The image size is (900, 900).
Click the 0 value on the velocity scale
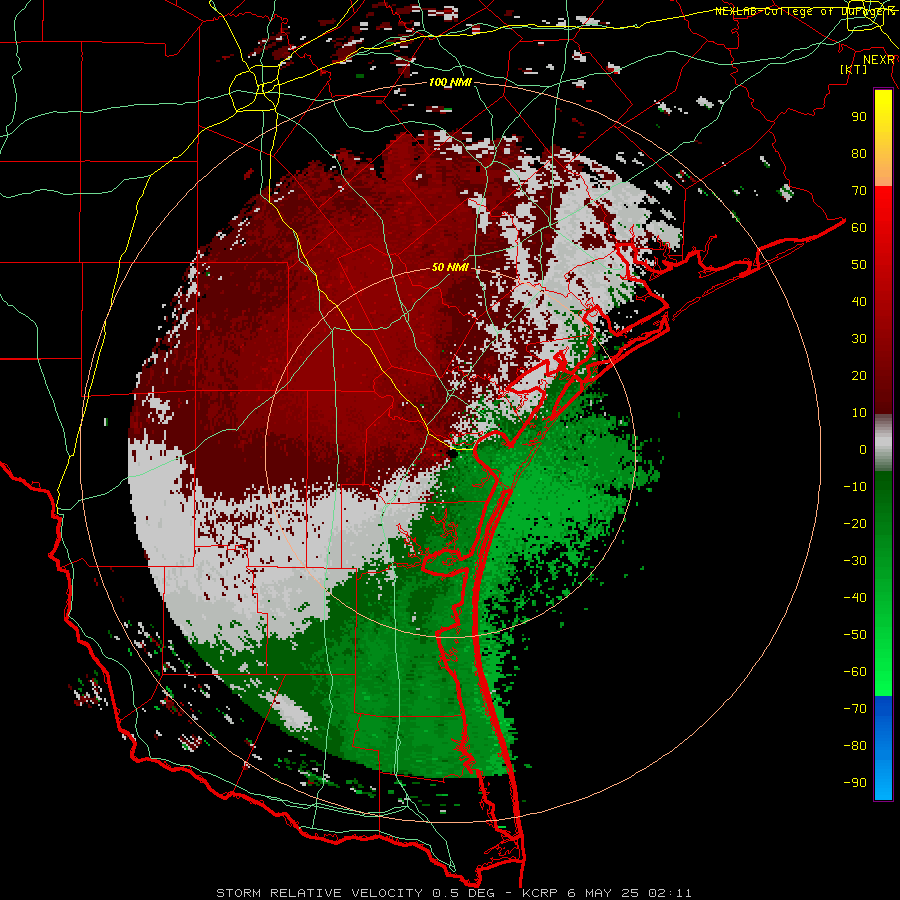point(863,450)
